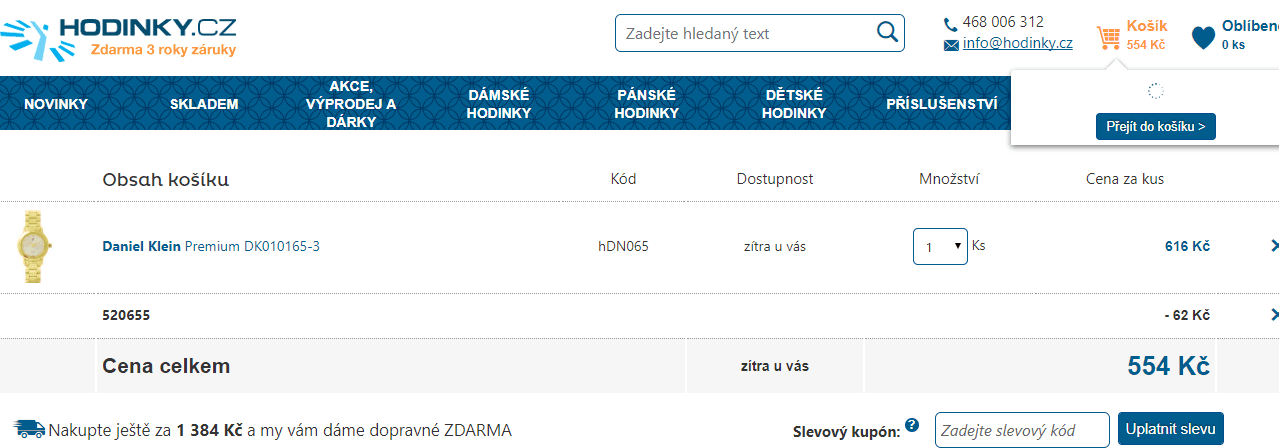Image resolution: width=1279 pixels, height=448 pixels.
Task: Click the delivery truck icon
Action: [x=30, y=429]
